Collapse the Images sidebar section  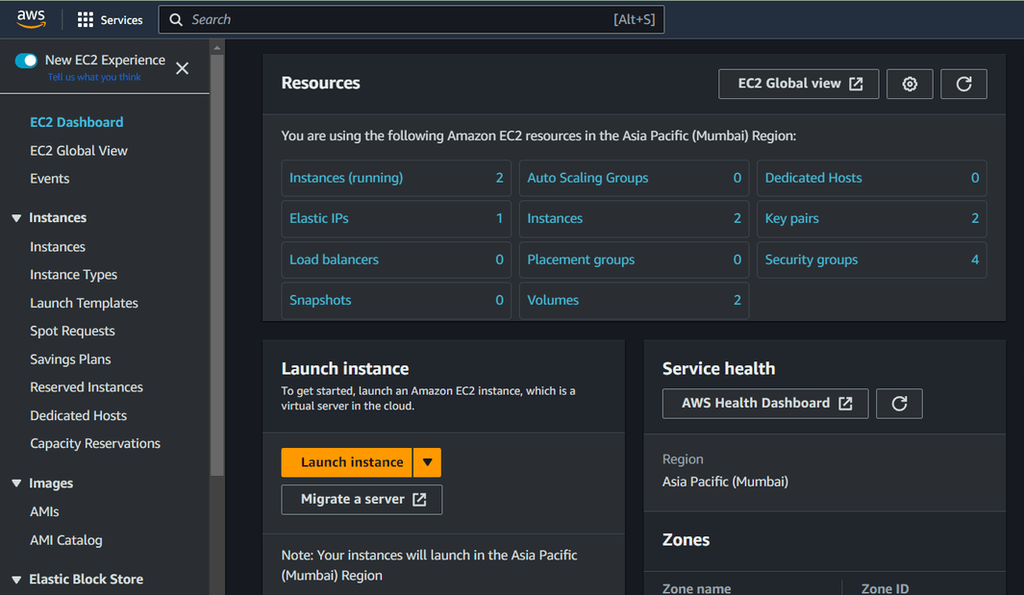click(16, 484)
